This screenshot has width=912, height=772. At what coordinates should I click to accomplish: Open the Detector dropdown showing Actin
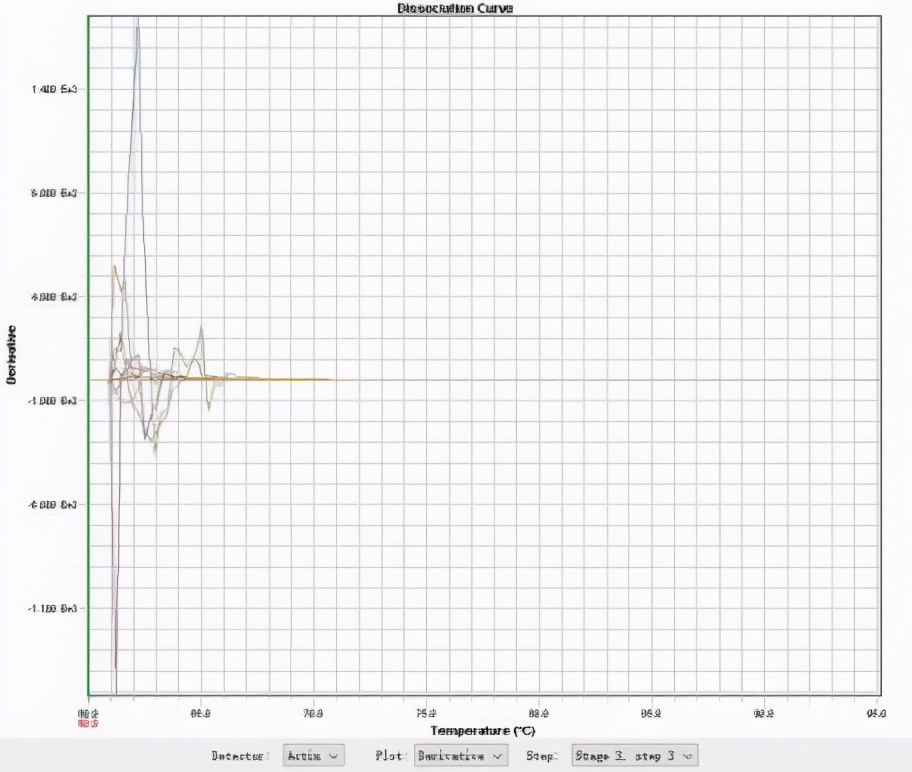point(314,756)
